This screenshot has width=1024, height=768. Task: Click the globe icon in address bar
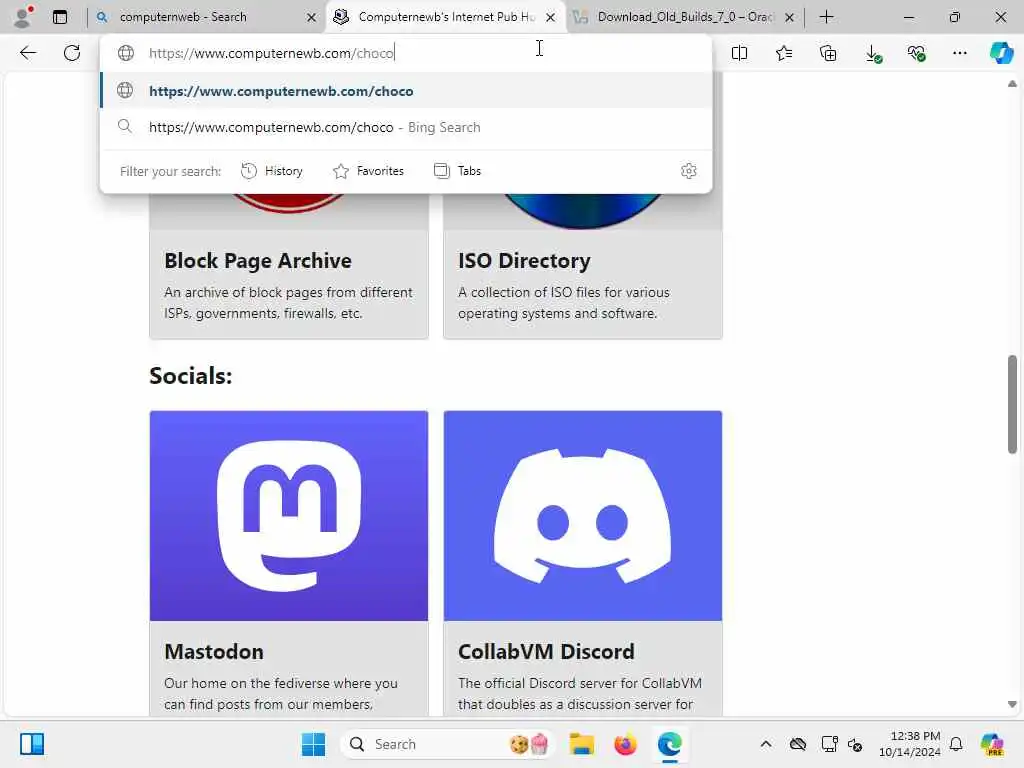tap(126, 53)
